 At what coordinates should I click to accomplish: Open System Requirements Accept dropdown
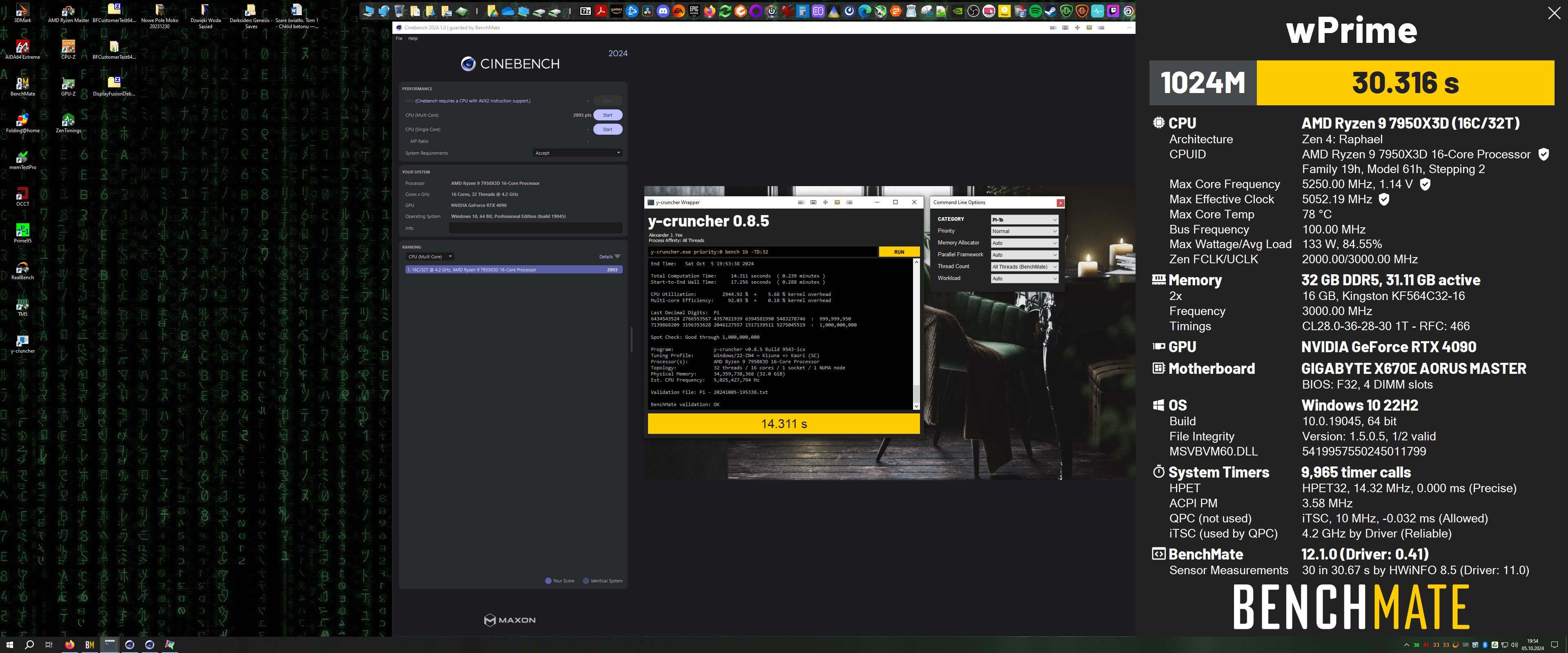point(578,153)
